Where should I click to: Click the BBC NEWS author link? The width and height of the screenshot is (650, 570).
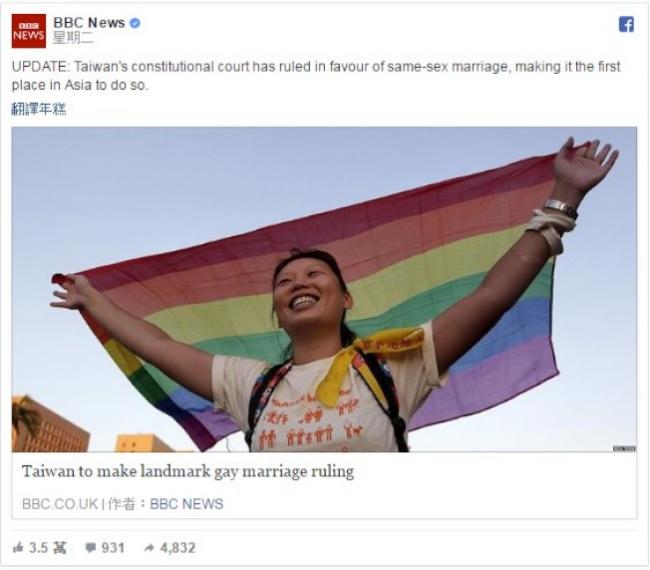coord(187,504)
